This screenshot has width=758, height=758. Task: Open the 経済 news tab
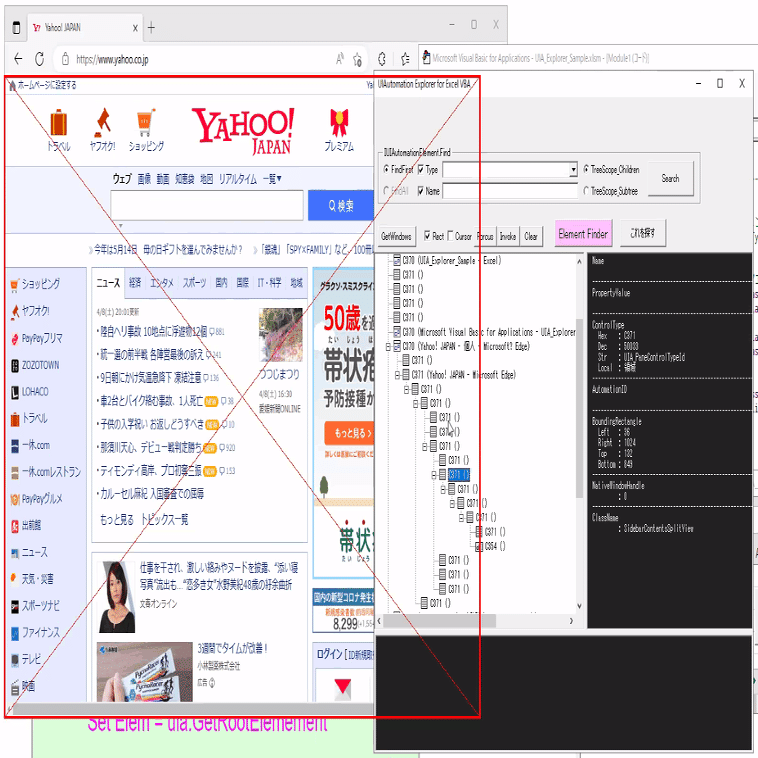coord(135,283)
